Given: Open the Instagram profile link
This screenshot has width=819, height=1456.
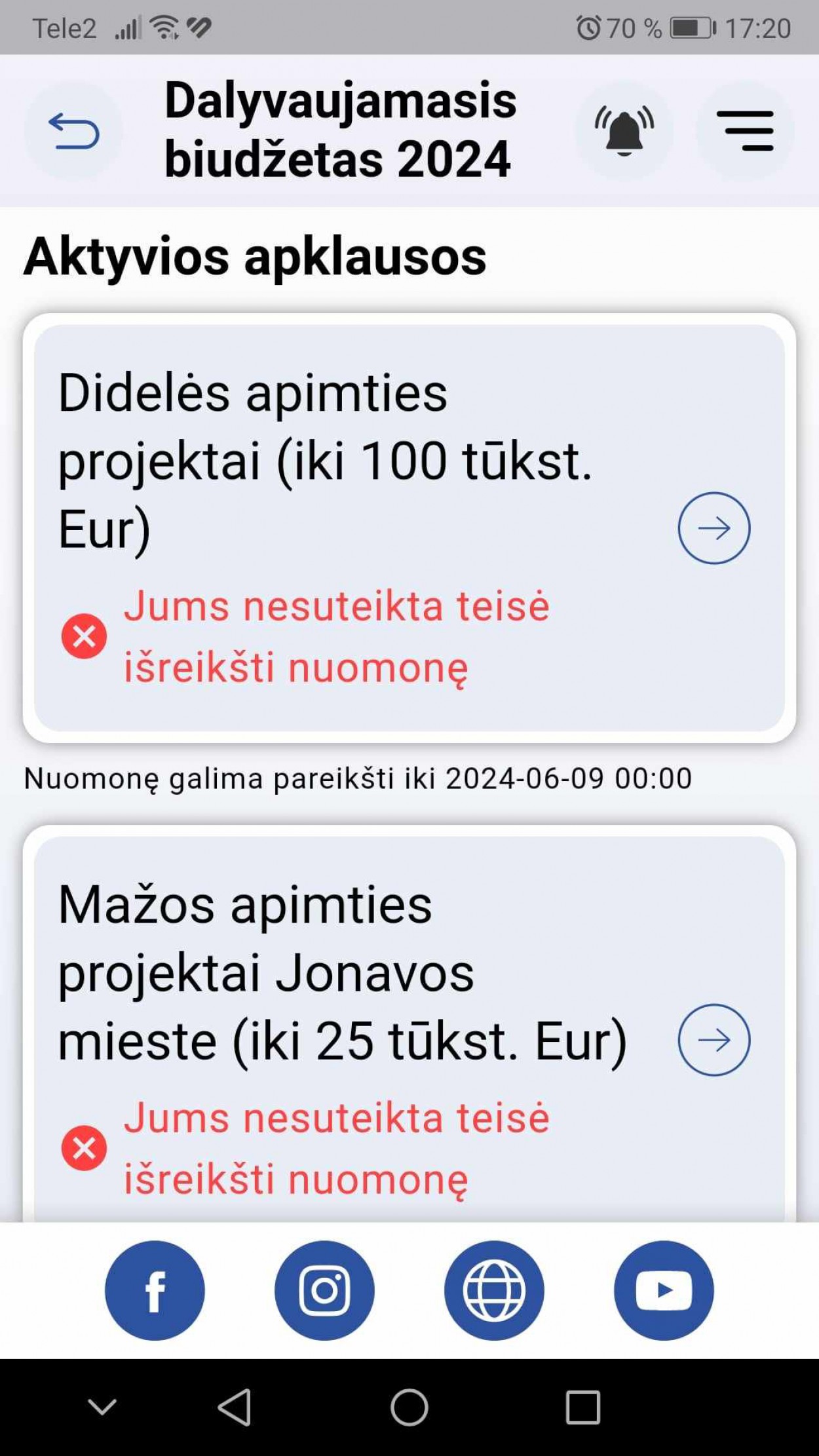Looking at the screenshot, I should point(324,1290).
